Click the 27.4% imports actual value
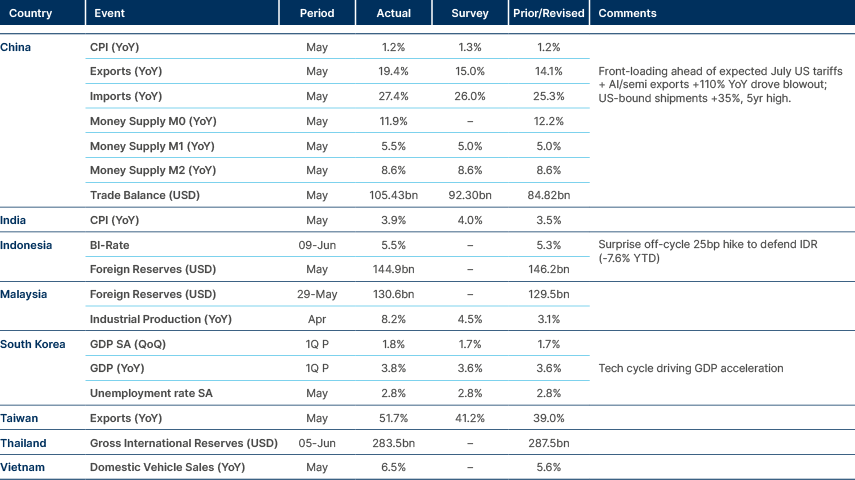Image resolution: width=855 pixels, height=480 pixels. (x=393, y=96)
